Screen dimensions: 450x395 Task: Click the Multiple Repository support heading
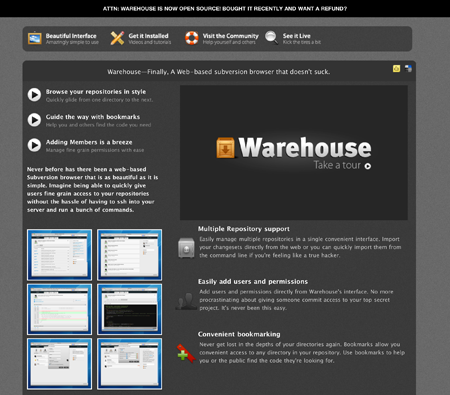(244, 229)
